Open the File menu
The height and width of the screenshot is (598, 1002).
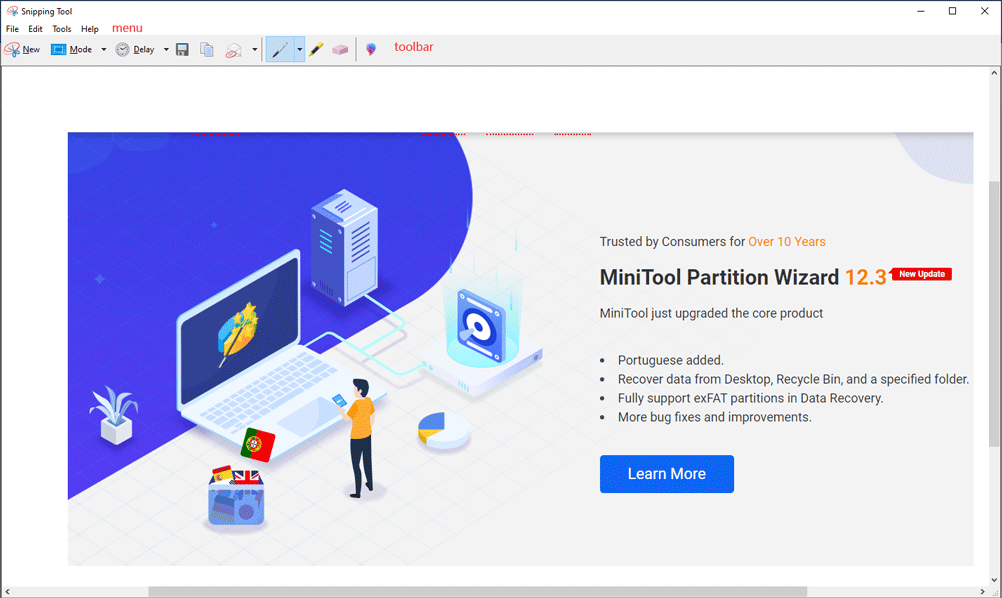coord(12,29)
